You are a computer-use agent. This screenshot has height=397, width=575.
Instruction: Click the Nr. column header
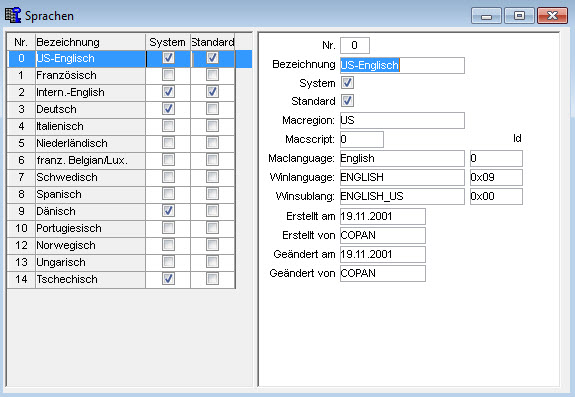tap(21, 42)
